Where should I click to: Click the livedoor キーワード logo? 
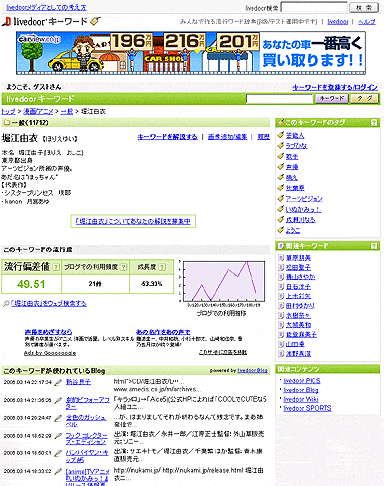(45, 22)
